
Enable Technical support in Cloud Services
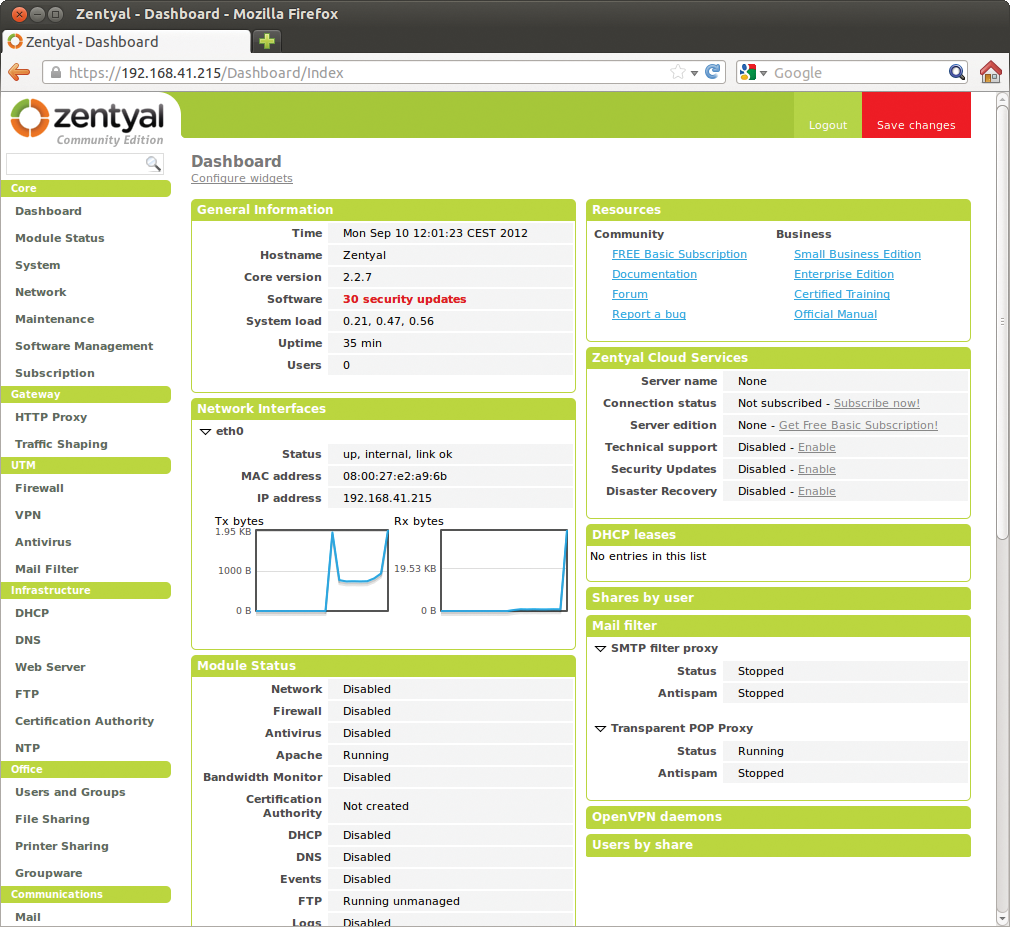pyautogui.click(x=817, y=447)
